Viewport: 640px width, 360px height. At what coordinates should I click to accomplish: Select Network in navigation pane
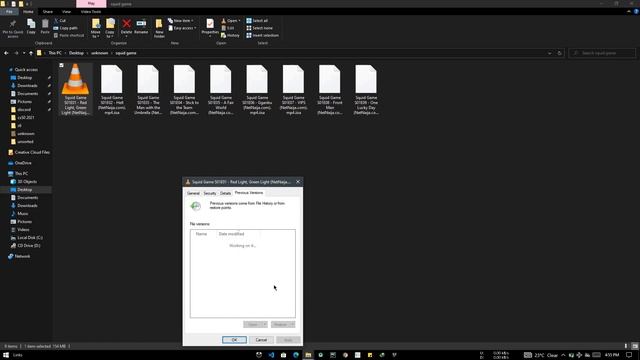pyautogui.click(x=22, y=256)
